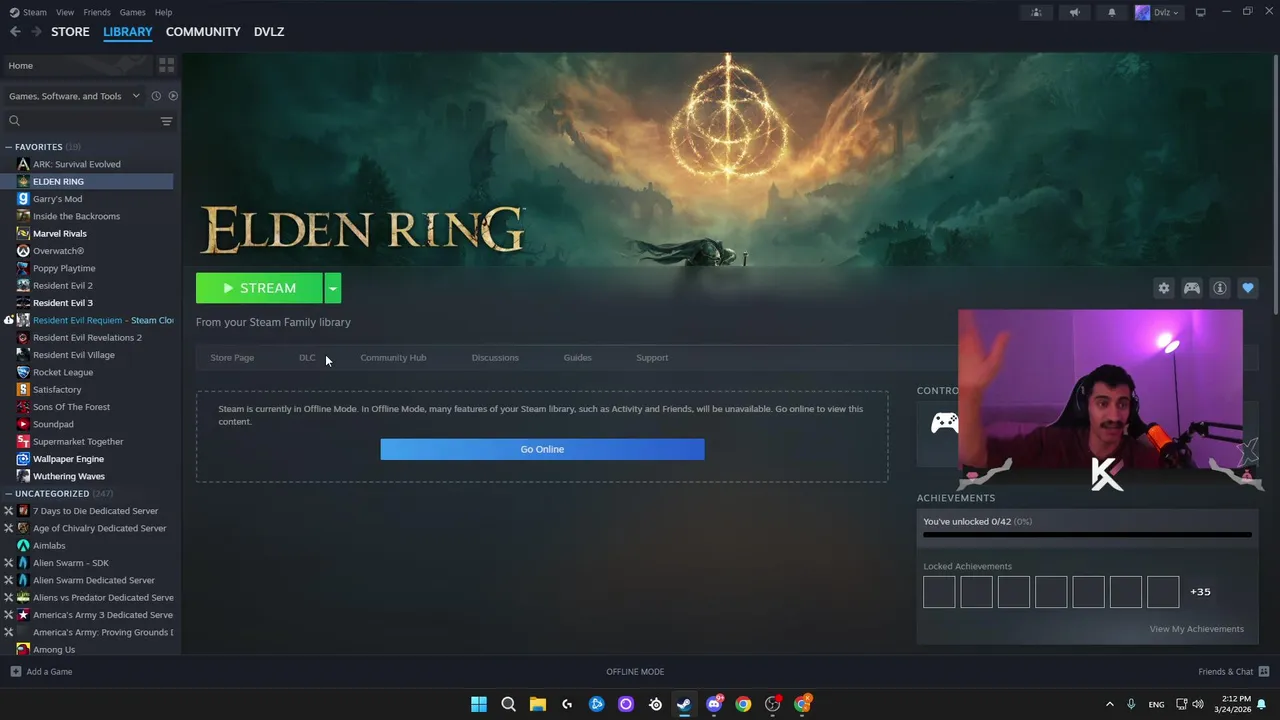Enter Big Picture mode monitor icon
The height and width of the screenshot is (720, 1280).
click(x=1200, y=12)
